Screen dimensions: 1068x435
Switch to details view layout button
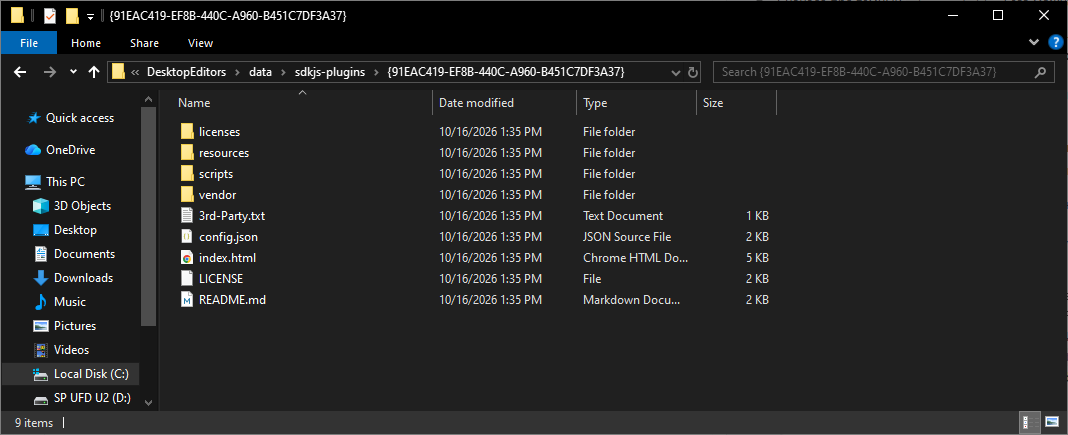tap(1030, 423)
